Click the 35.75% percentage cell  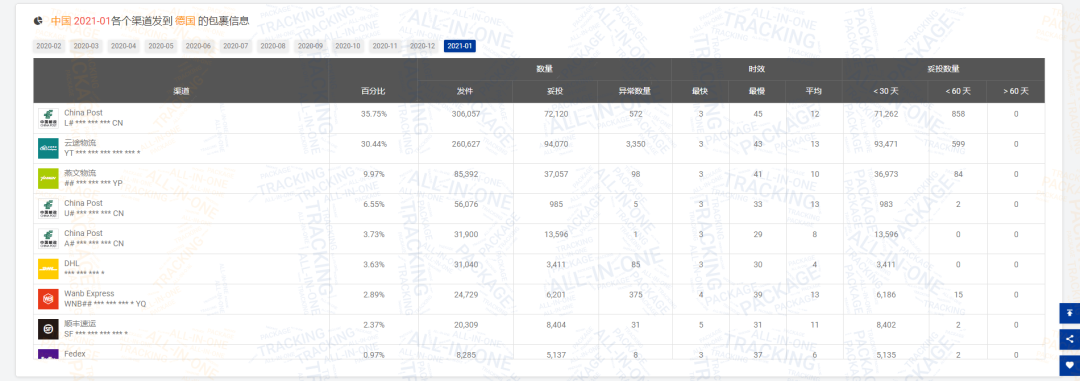pyautogui.click(x=373, y=114)
